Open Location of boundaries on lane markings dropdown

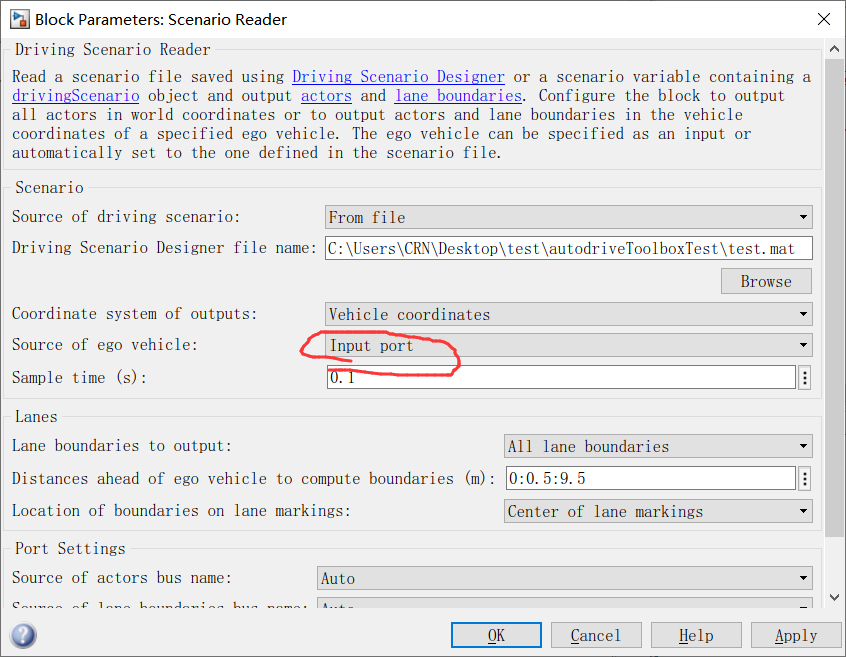658,511
